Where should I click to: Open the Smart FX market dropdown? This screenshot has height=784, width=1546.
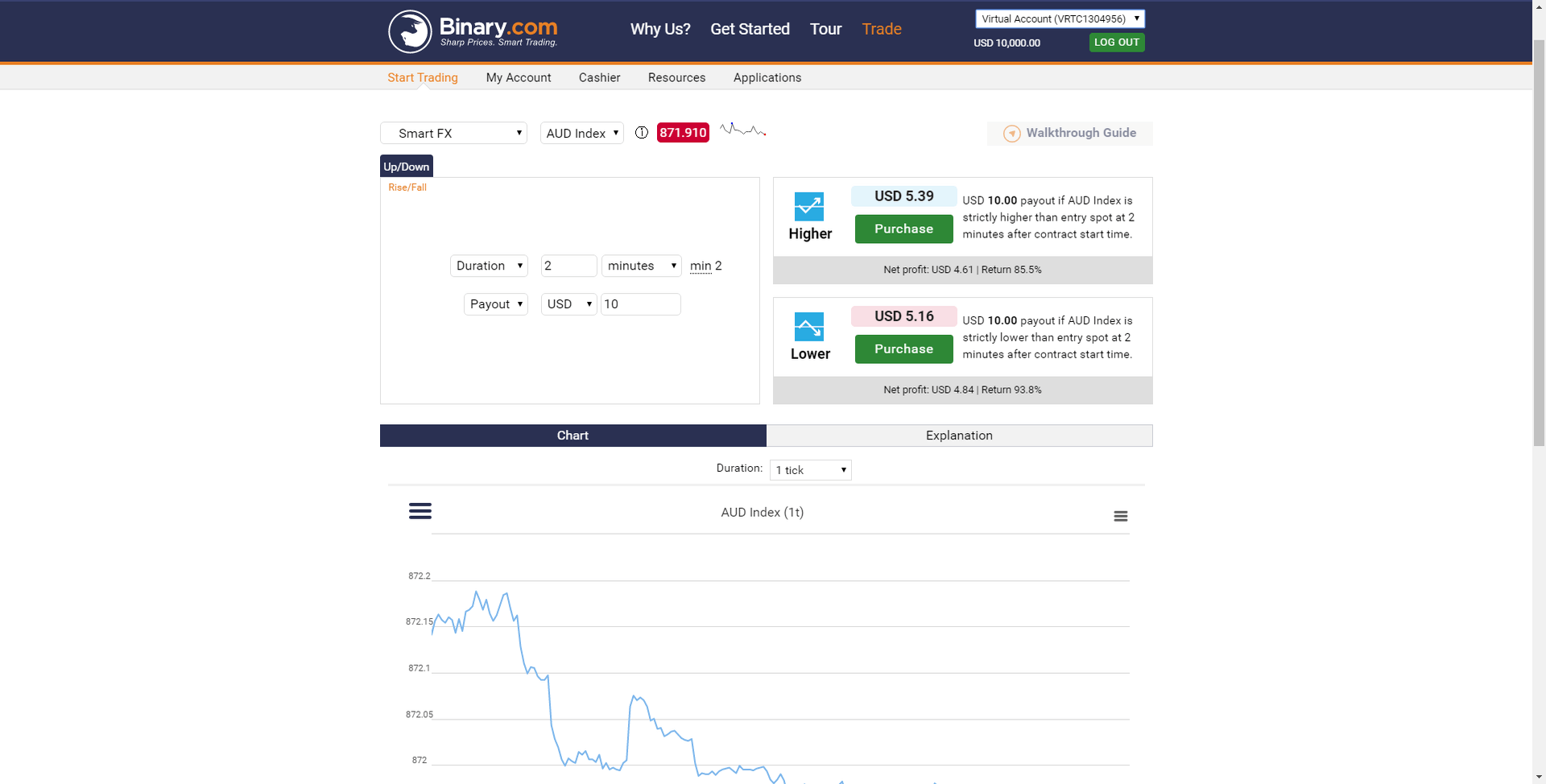click(x=453, y=133)
